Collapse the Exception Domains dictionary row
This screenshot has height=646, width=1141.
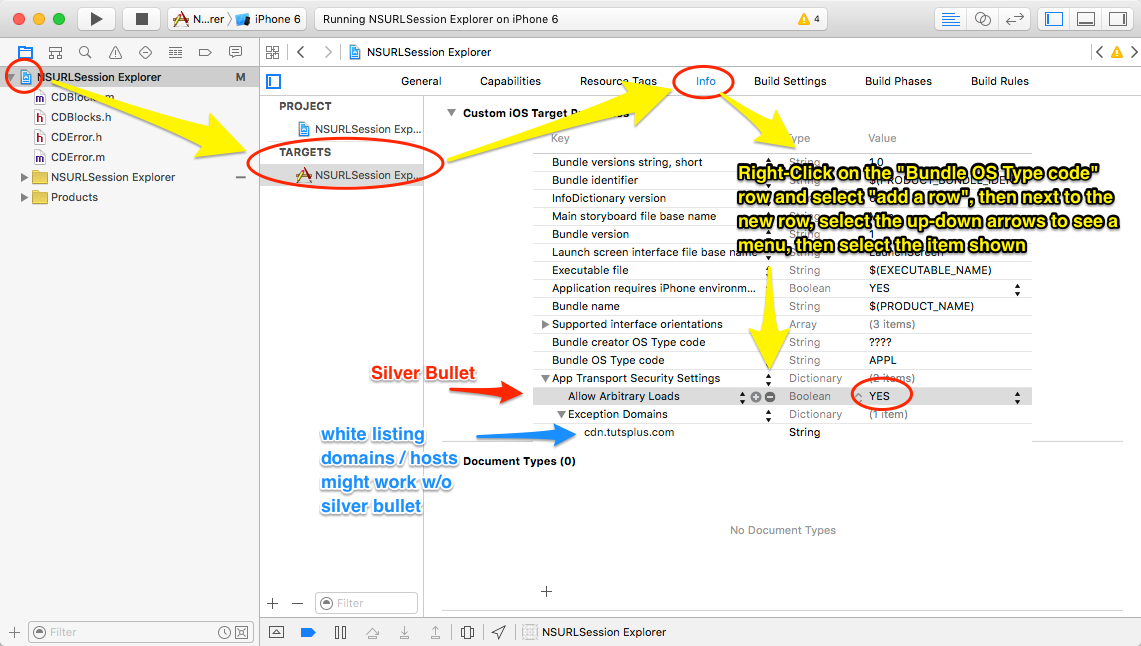pos(561,413)
